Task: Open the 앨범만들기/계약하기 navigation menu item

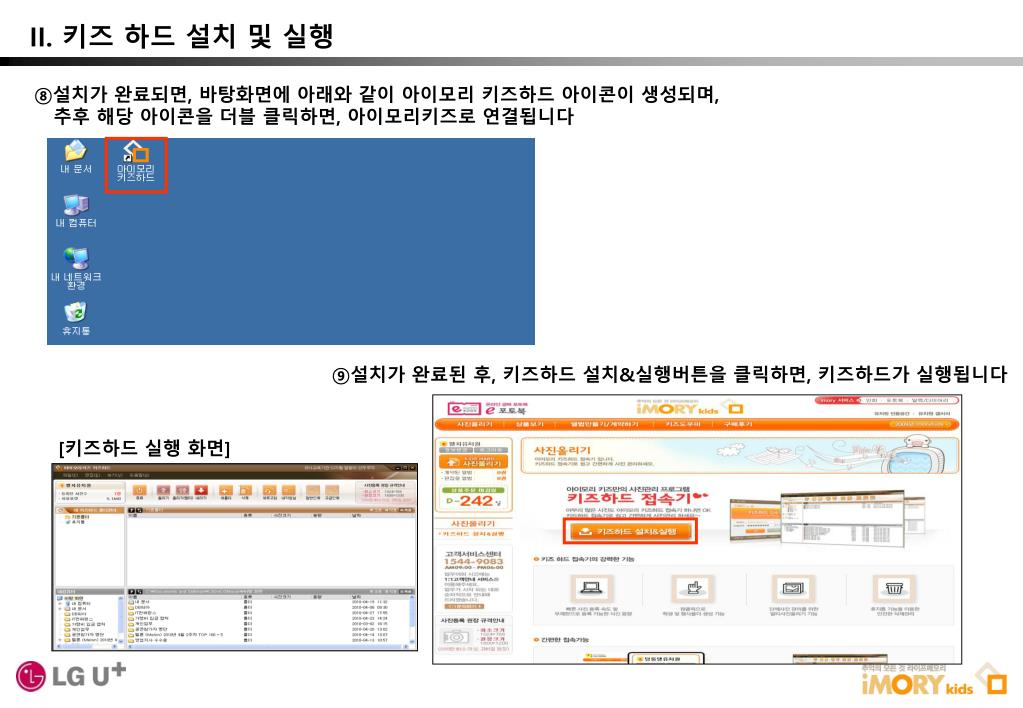Action: pyautogui.click(x=604, y=424)
